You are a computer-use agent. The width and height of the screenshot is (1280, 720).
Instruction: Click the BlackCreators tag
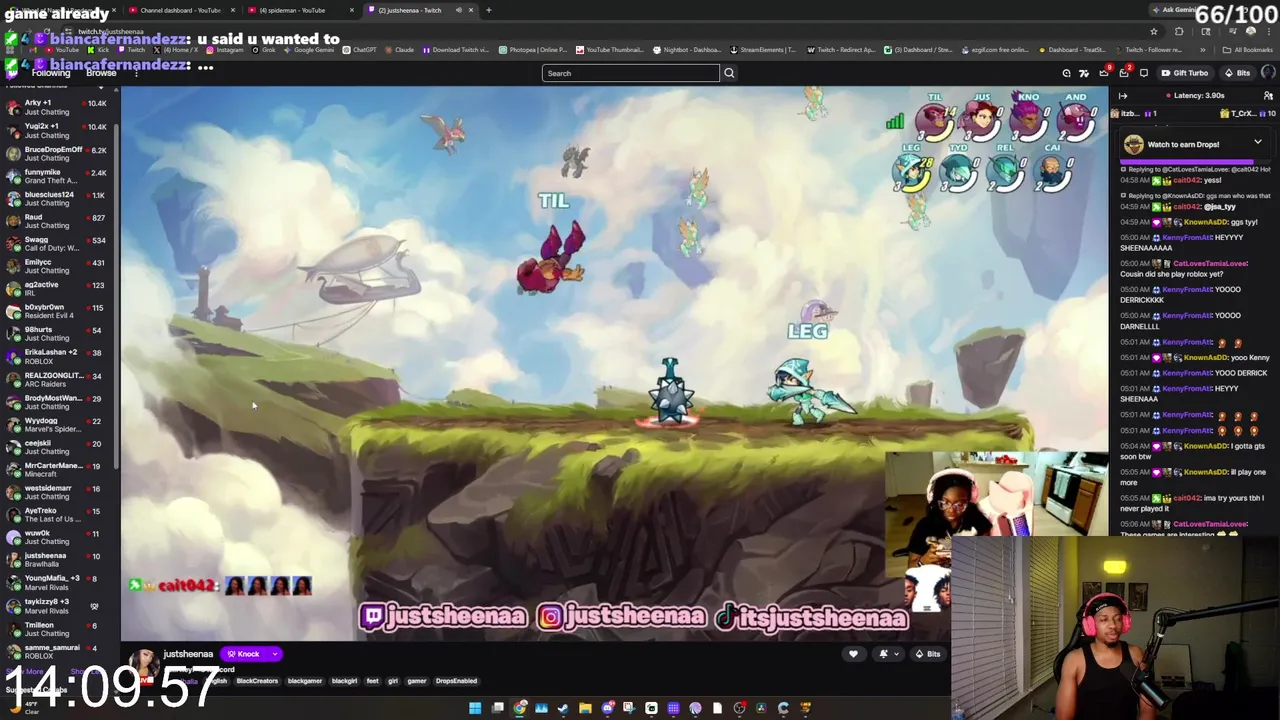257,681
